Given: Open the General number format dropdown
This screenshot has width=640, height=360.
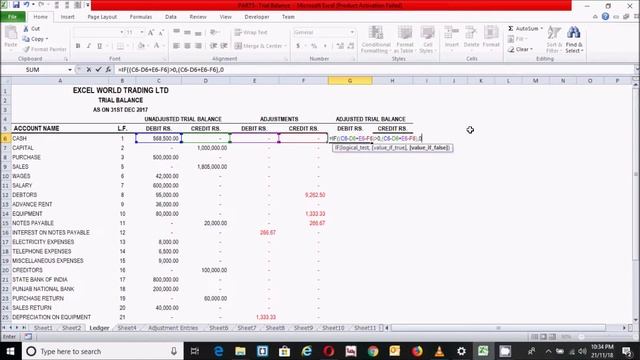Looking at the screenshot, I should pyautogui.click(x=352, y=32).
